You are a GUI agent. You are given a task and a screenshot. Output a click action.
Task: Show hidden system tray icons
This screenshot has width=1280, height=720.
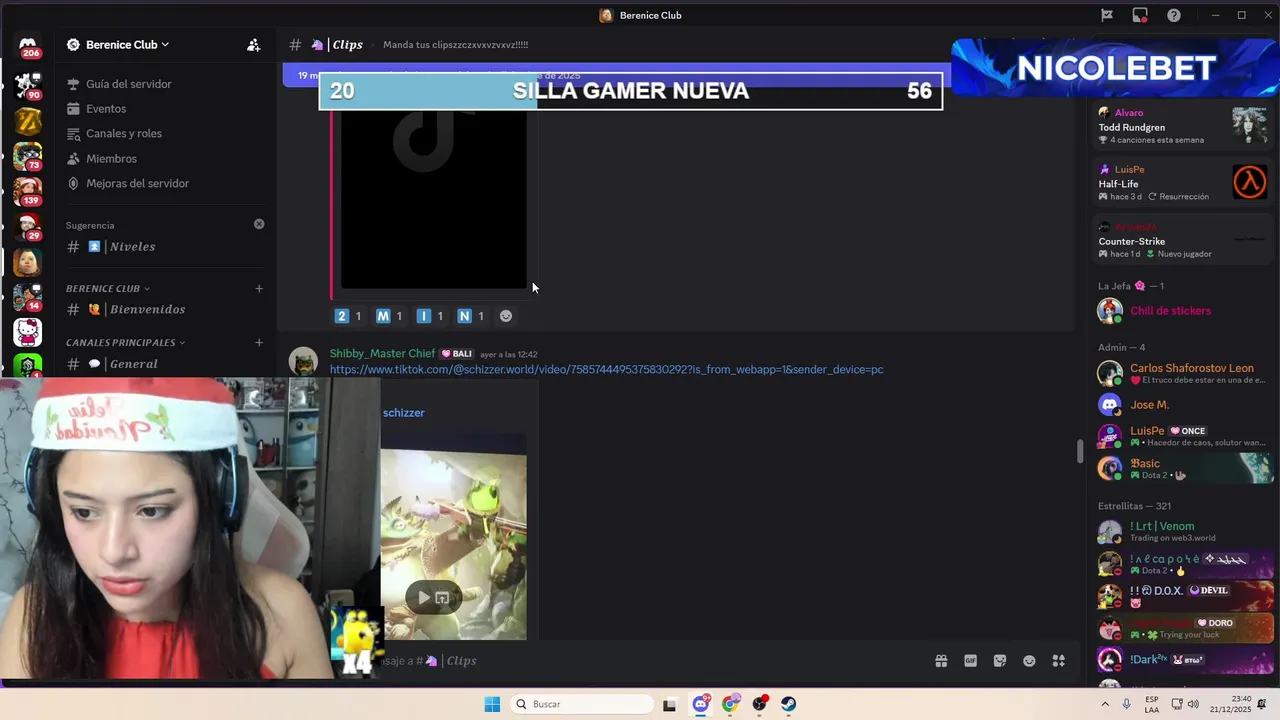point(1103,704)
